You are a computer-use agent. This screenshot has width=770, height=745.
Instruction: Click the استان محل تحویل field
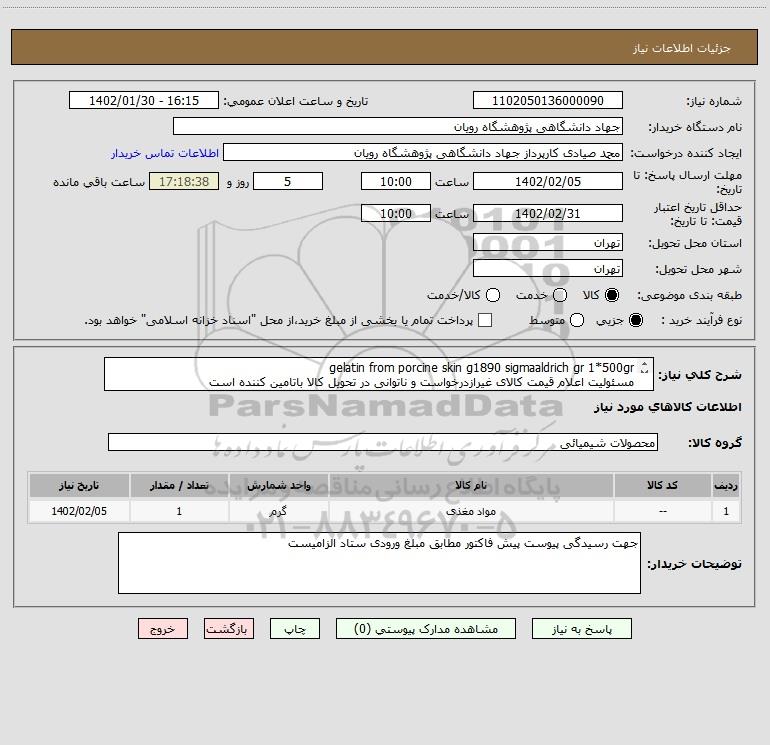pyautogui.click(x=548, y=243)
